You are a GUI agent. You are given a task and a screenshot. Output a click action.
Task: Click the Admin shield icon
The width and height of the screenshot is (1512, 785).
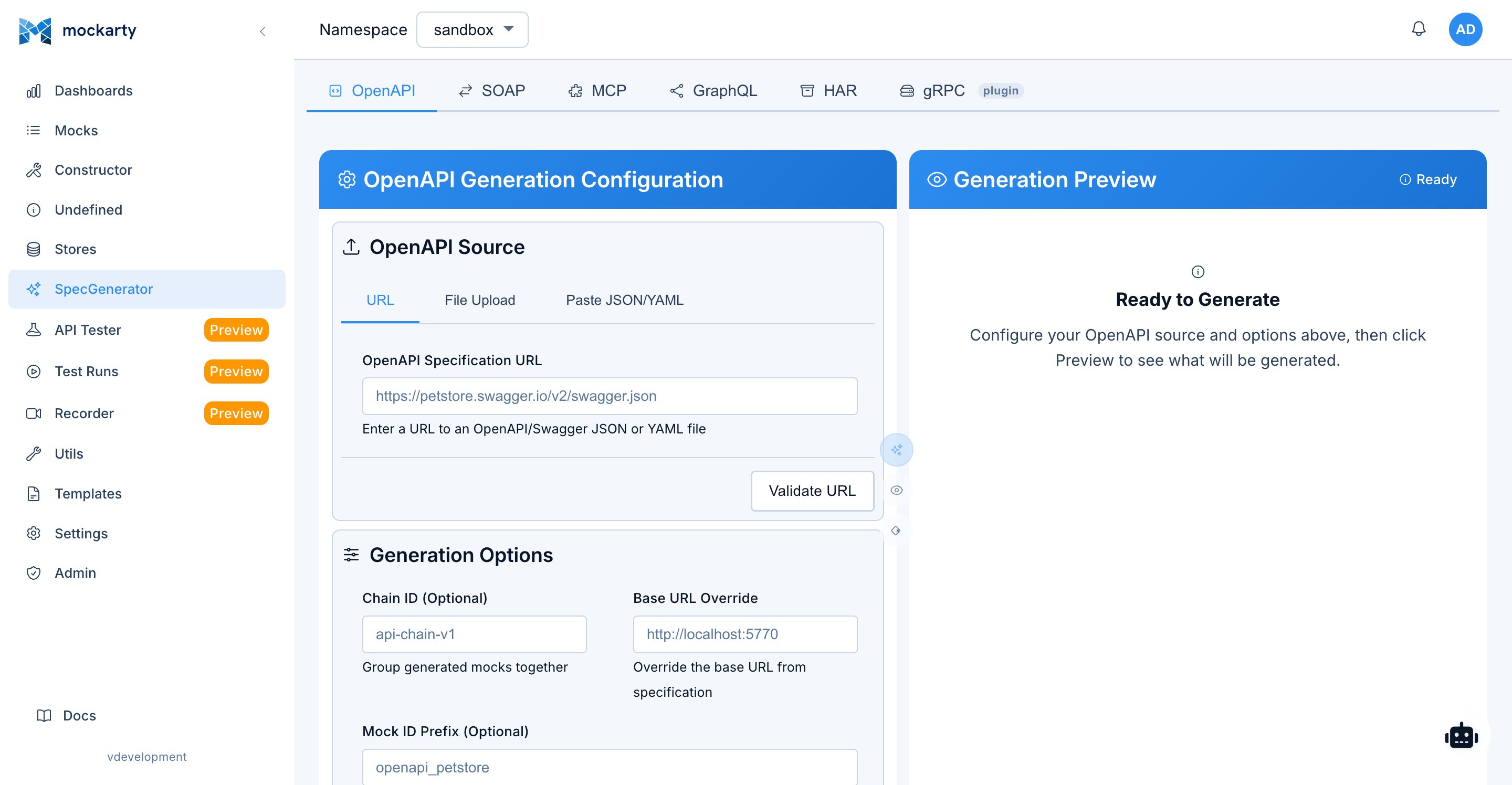[34, 572]
